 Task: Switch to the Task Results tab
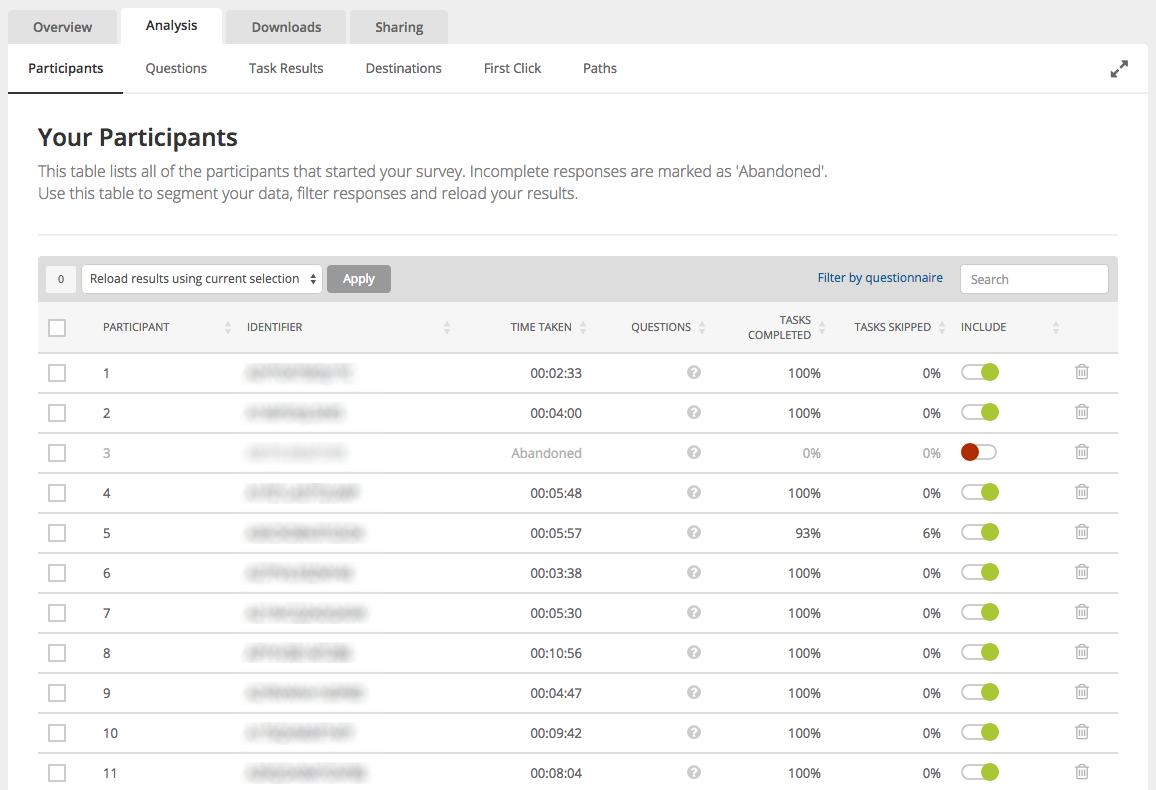coord(285,68)
